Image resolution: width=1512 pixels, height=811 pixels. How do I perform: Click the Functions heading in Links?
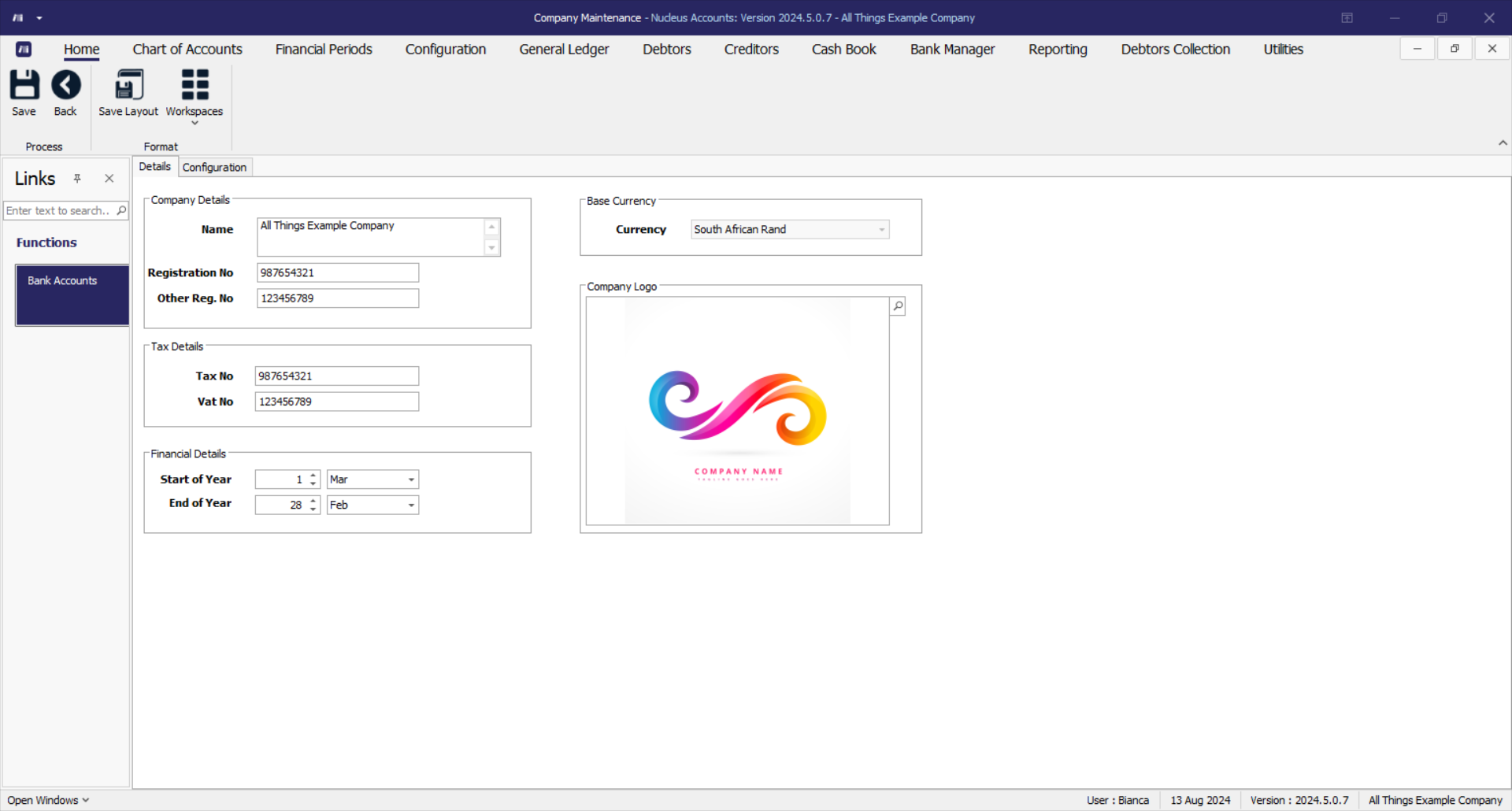tap(46, 243)
